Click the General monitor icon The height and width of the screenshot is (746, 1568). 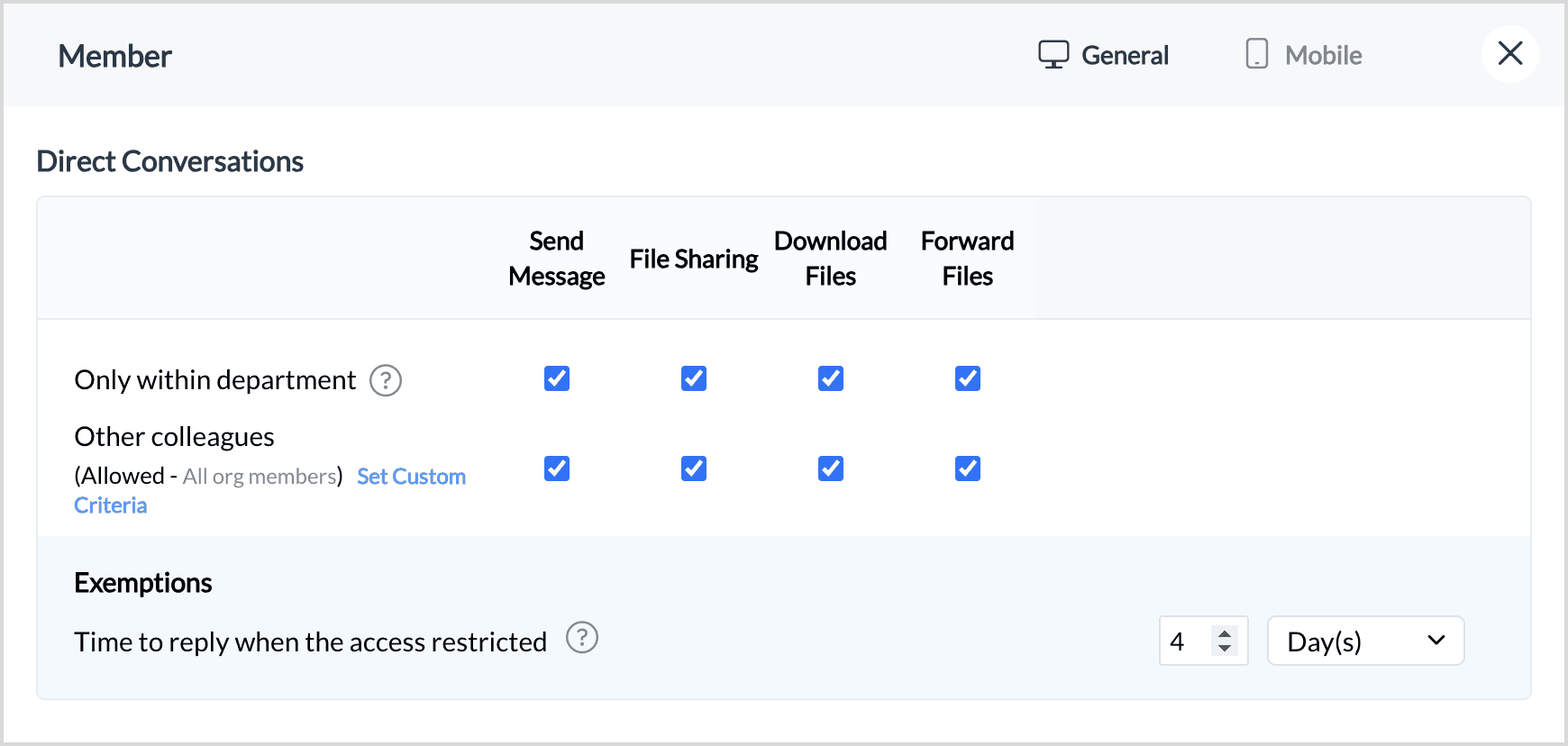1053,55
